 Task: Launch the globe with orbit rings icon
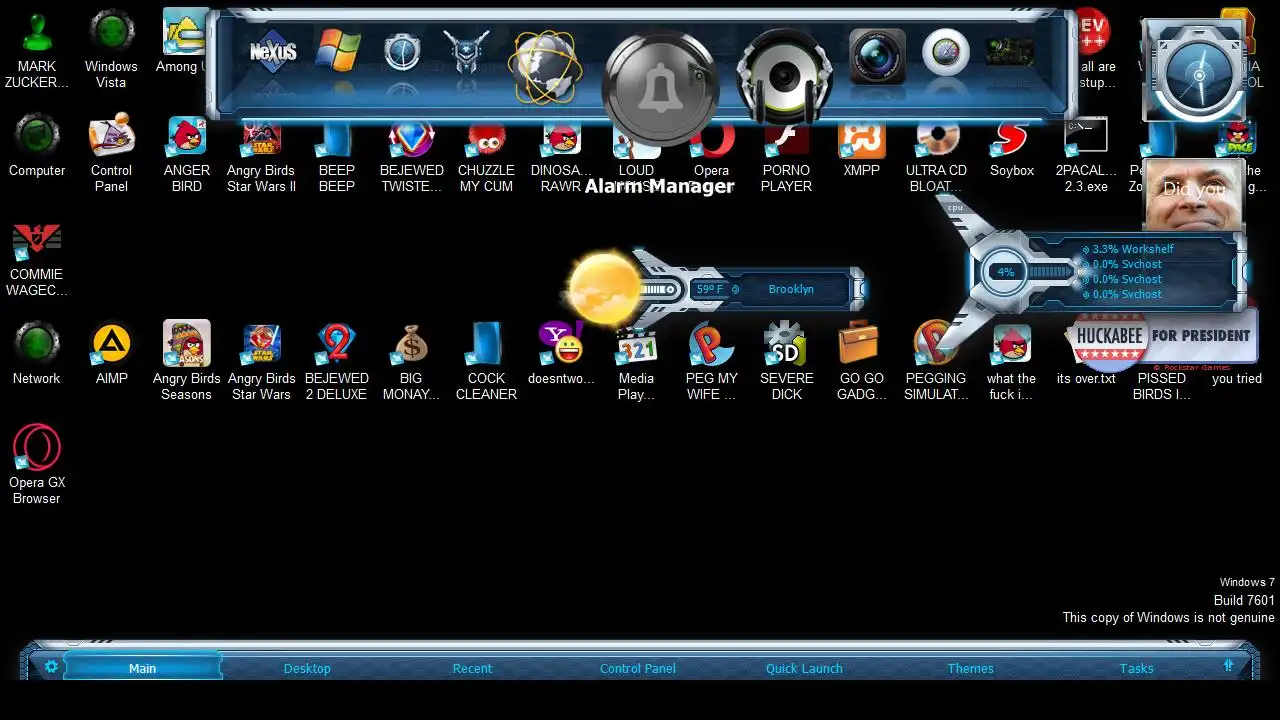[545, 66]
